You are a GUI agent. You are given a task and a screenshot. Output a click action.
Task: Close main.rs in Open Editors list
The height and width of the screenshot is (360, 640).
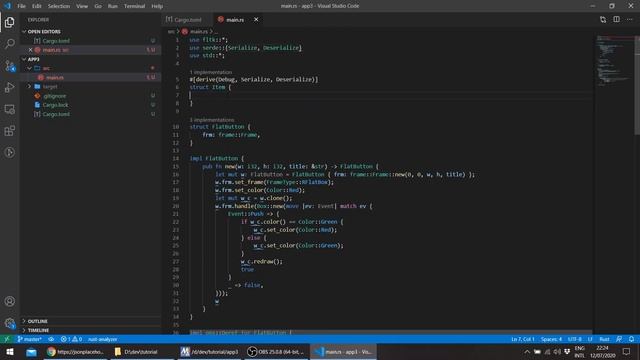30,50
